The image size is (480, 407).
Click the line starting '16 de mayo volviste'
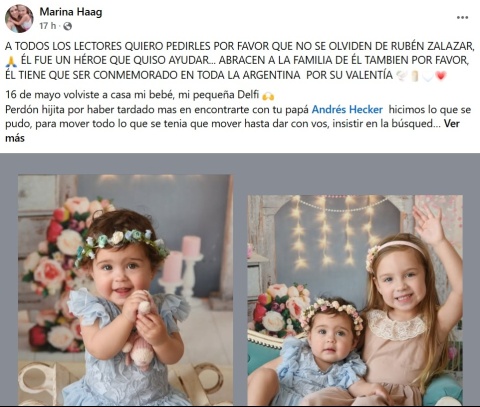pyautogui.click(x=139, y=95)
